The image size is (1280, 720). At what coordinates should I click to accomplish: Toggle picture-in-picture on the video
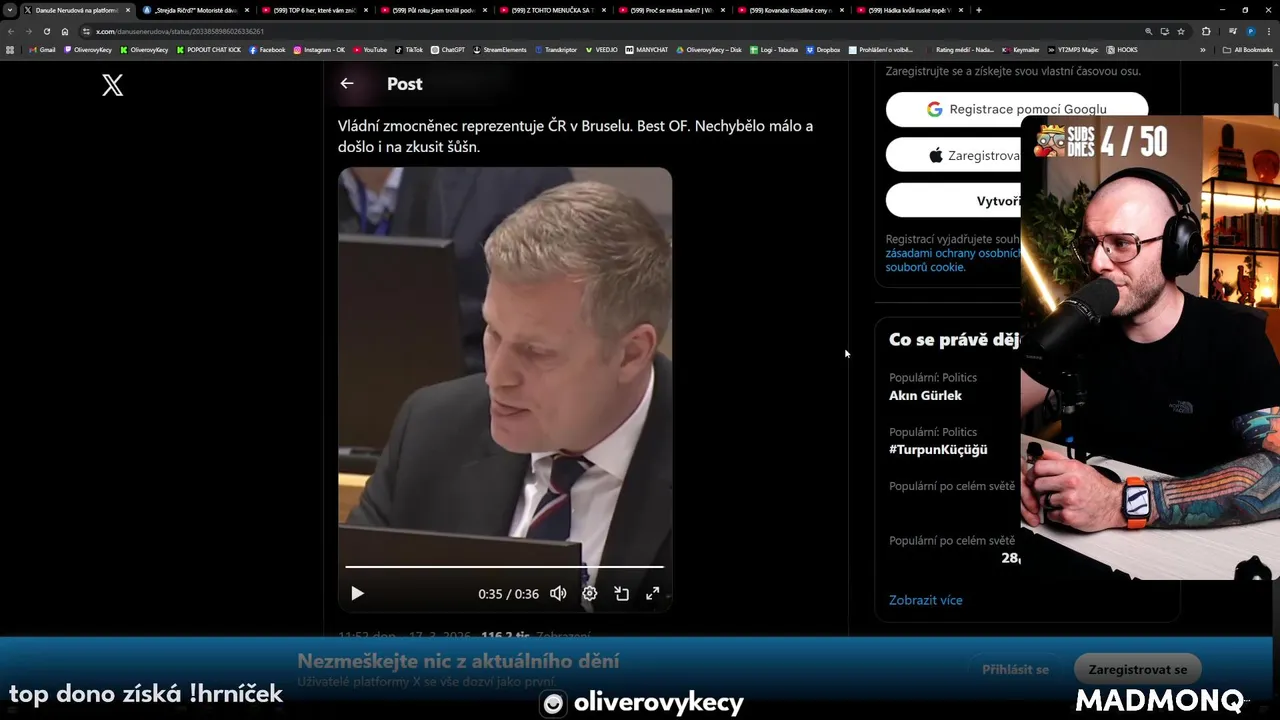(621, 593)
